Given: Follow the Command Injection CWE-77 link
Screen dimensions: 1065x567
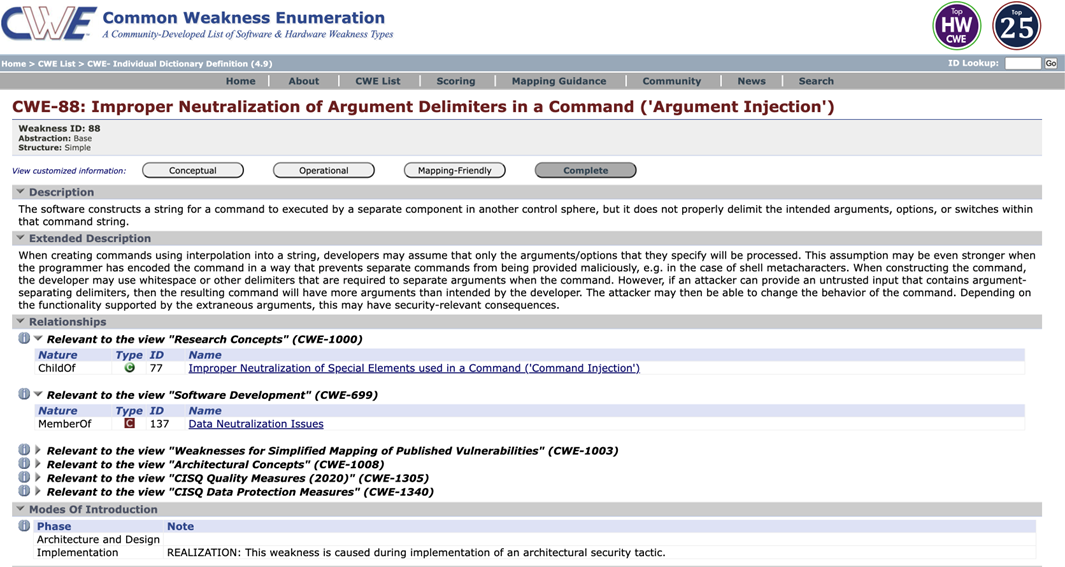Looking at the screenshot, I should [414, 368].
